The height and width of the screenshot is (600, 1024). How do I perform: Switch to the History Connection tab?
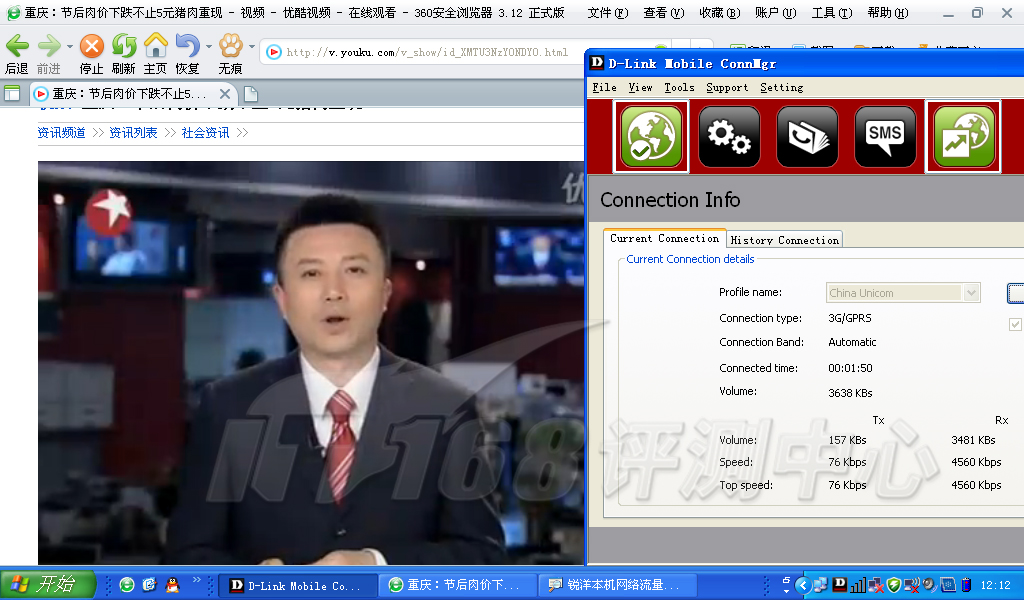click(784, 240)
